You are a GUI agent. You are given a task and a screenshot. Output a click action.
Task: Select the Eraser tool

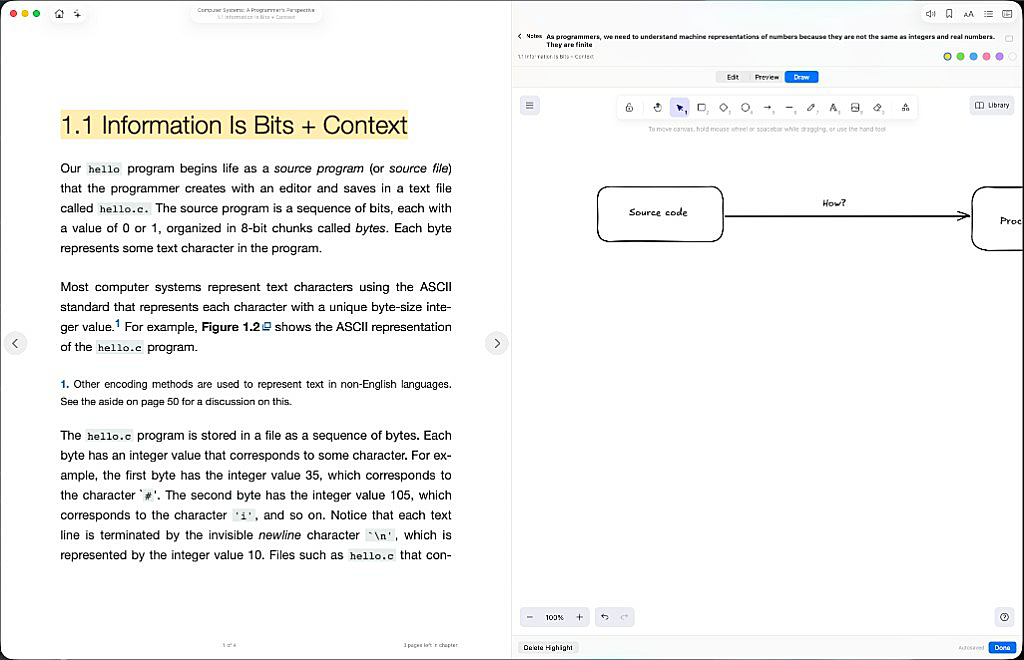click(x=877, y=108)
